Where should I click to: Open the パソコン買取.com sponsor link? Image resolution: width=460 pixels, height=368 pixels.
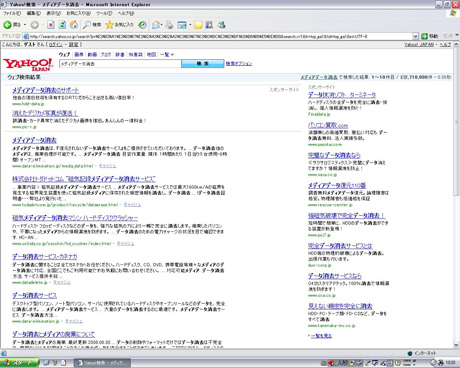(x=328, y=125)
